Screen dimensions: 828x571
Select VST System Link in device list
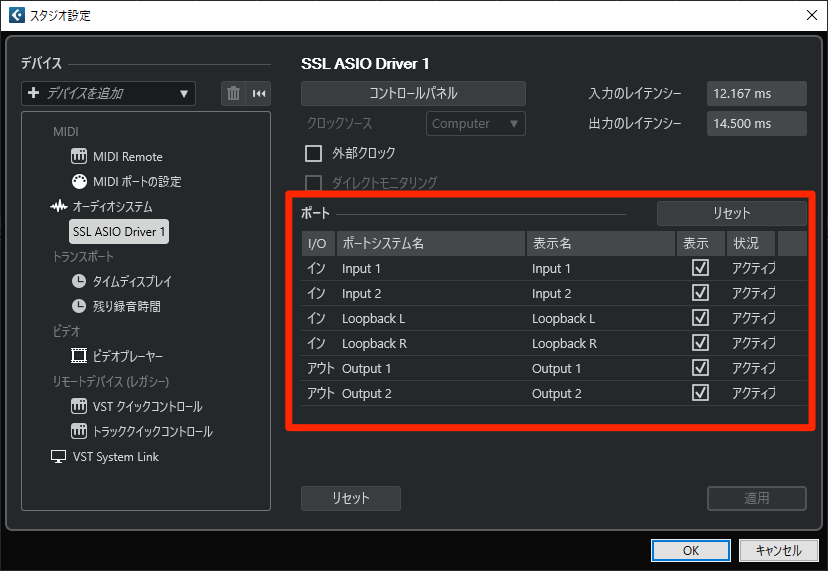(x=116, y=457)
